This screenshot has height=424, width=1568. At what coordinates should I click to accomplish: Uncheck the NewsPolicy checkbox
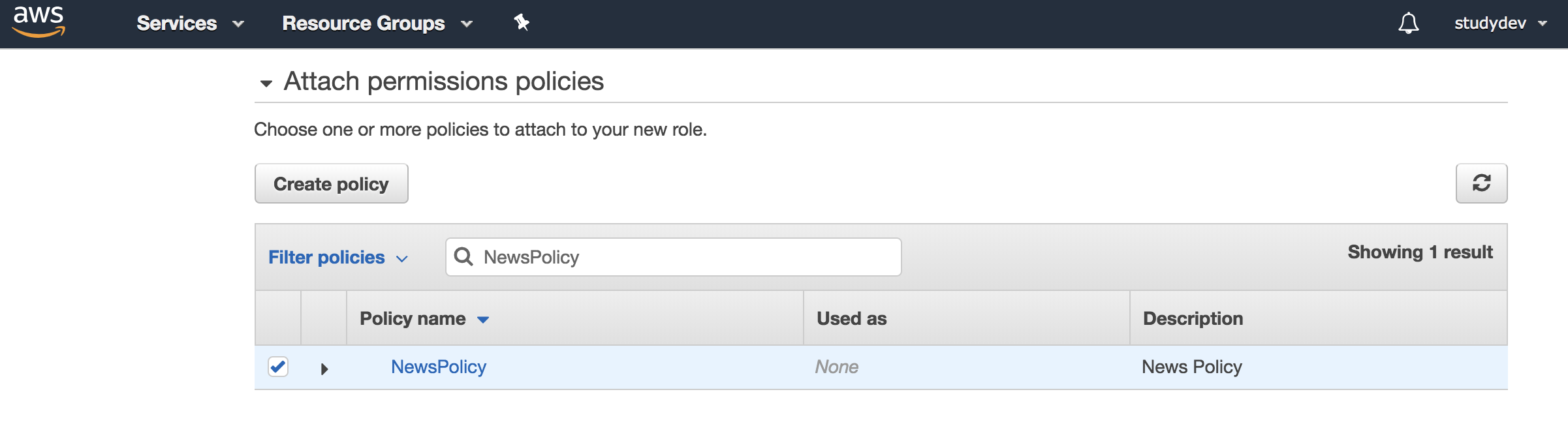pyautogui.click(x=278, y=367)
